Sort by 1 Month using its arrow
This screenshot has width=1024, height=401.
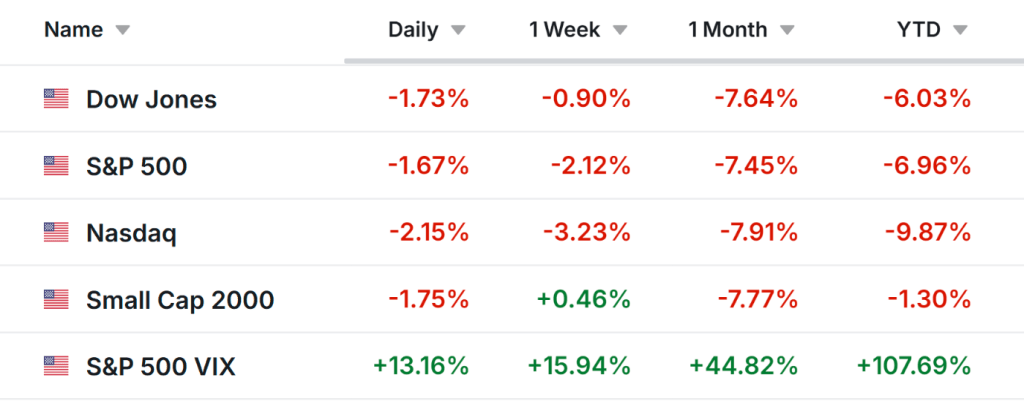point(788,31)
